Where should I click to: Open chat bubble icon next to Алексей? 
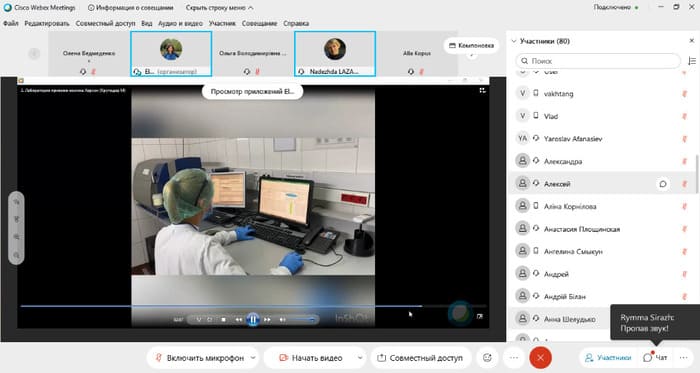point(663,184)
